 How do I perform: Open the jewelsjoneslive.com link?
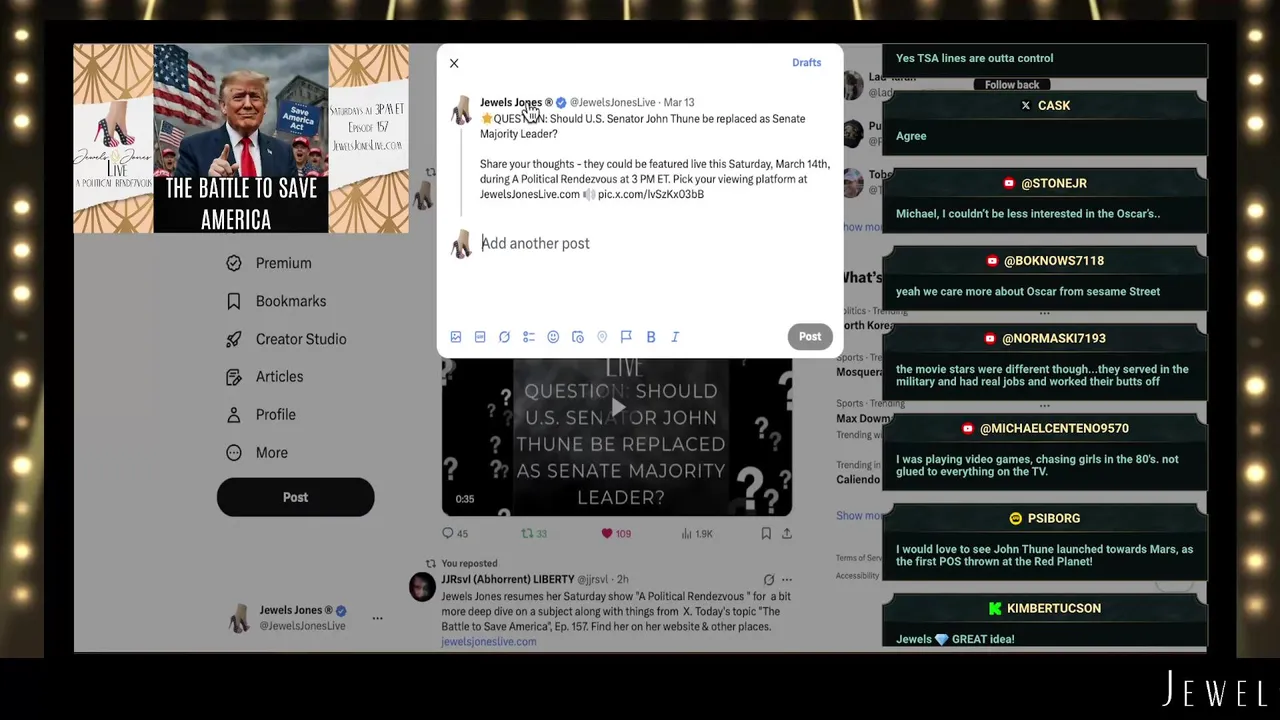489,642
